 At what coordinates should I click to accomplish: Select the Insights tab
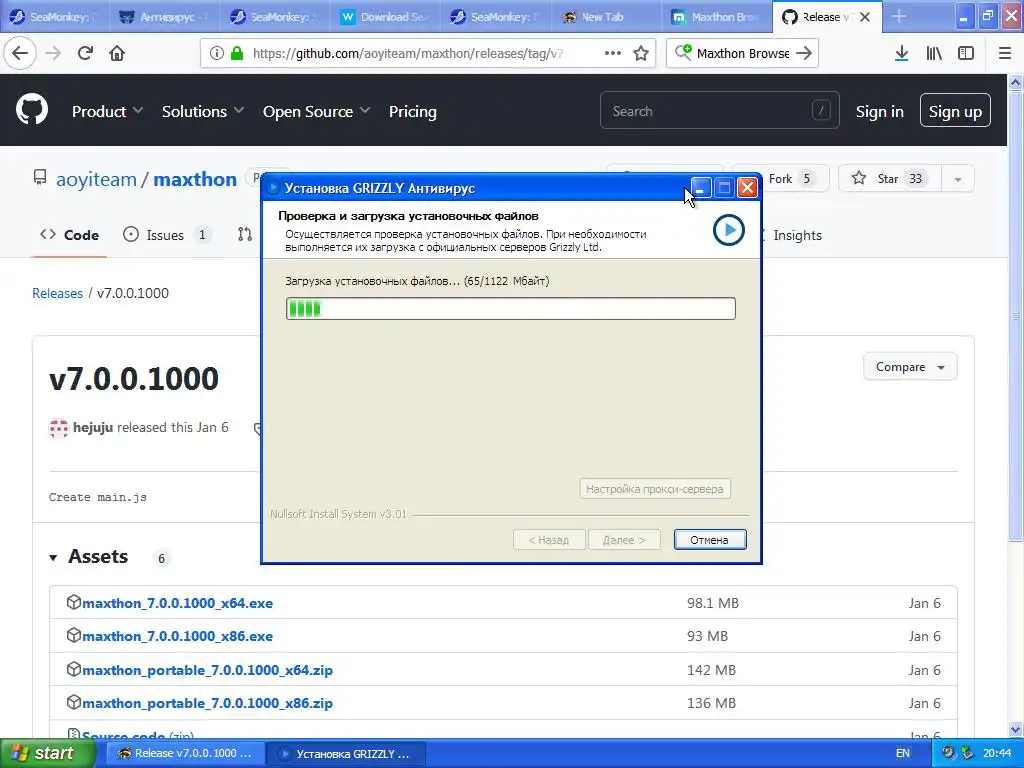point(797,235)
